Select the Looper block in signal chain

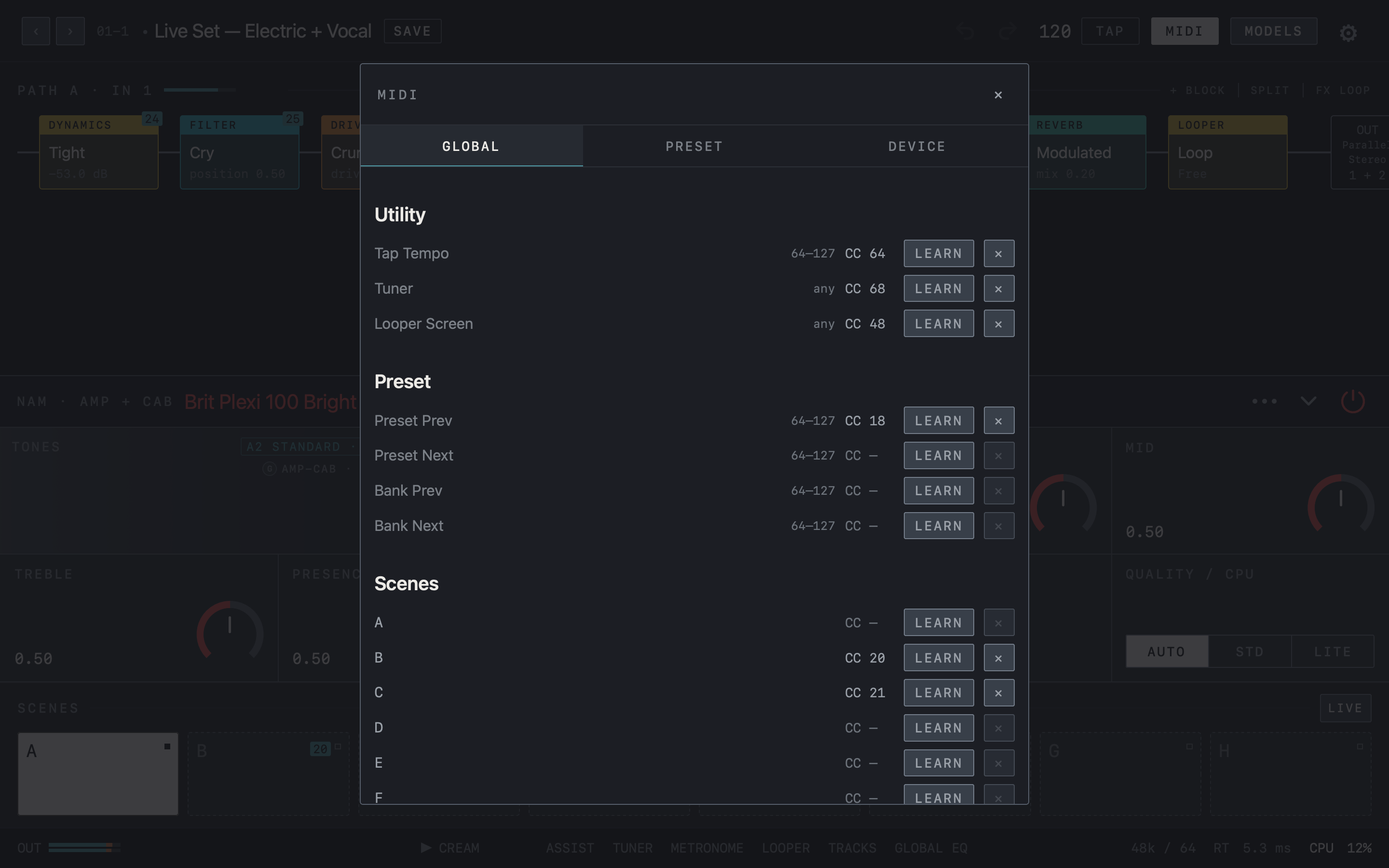(x=1228, y=152)
